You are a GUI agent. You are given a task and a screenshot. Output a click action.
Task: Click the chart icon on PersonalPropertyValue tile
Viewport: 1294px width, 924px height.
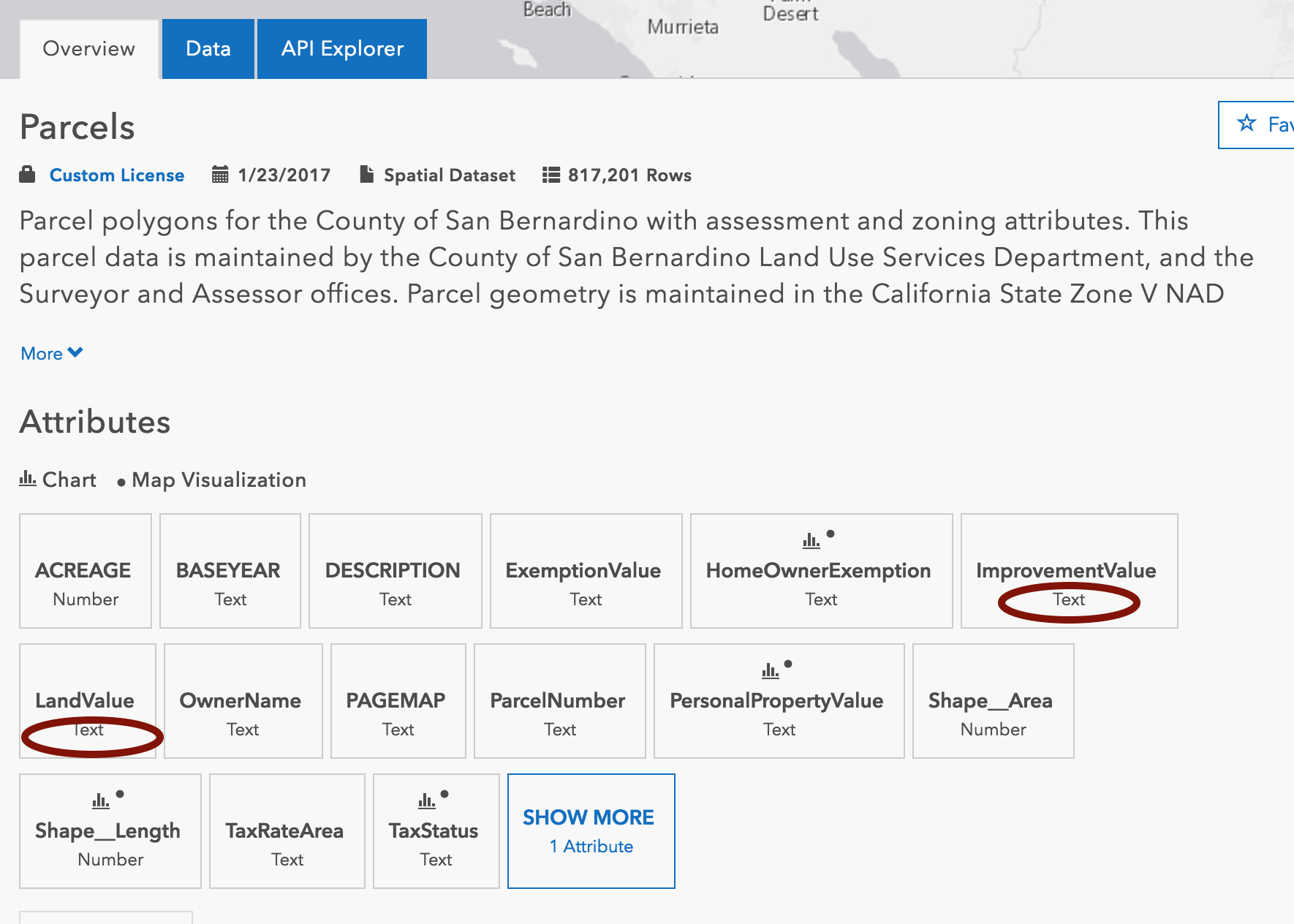coord(770,670)
